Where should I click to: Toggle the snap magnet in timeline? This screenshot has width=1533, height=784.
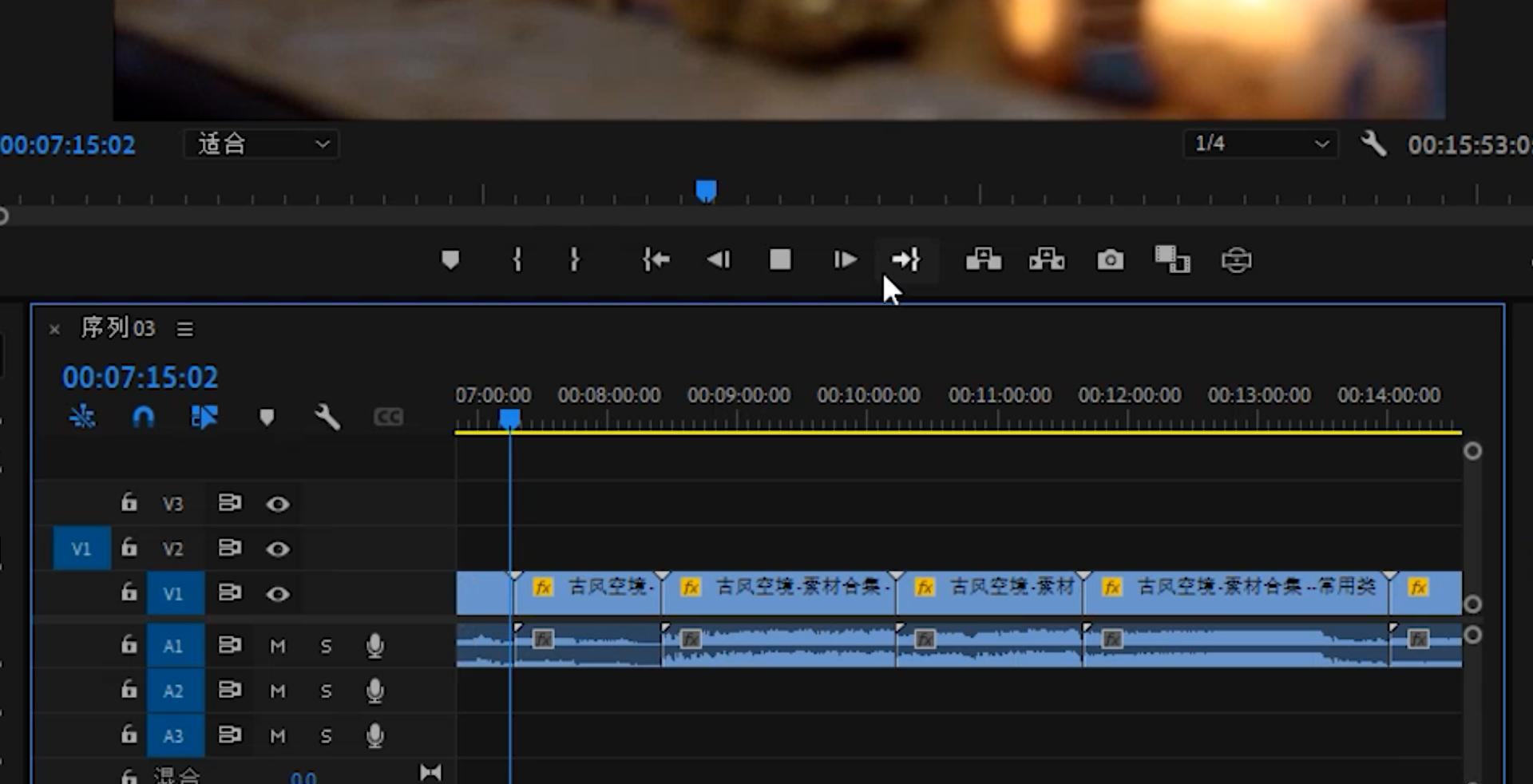pos(144,417)
